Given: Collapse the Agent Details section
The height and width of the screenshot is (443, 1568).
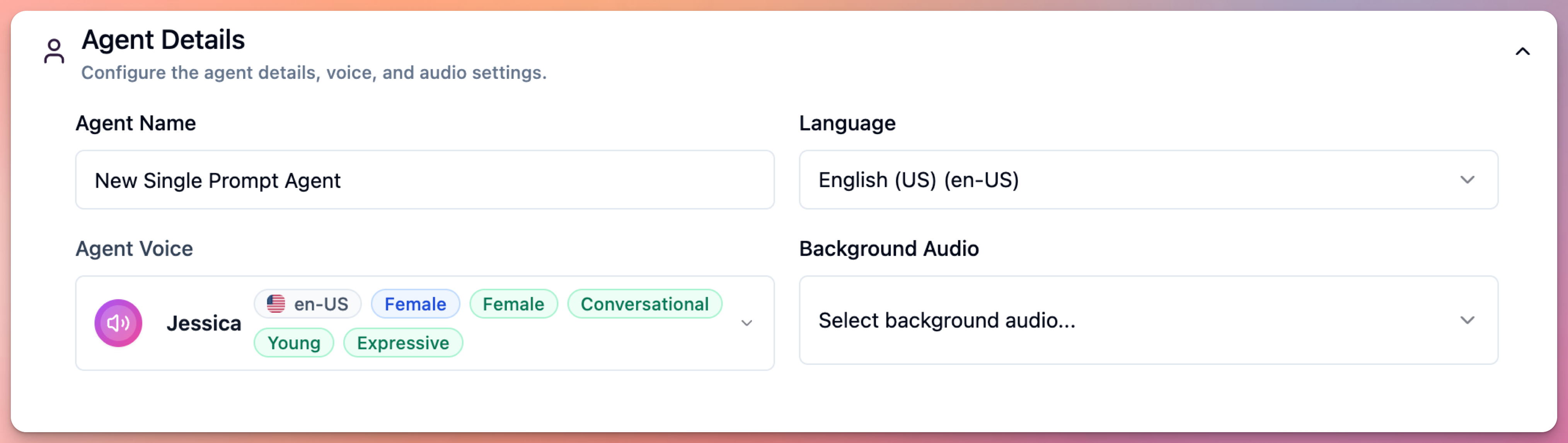Looking at the screenshot, I should (x=1523, y=52).
